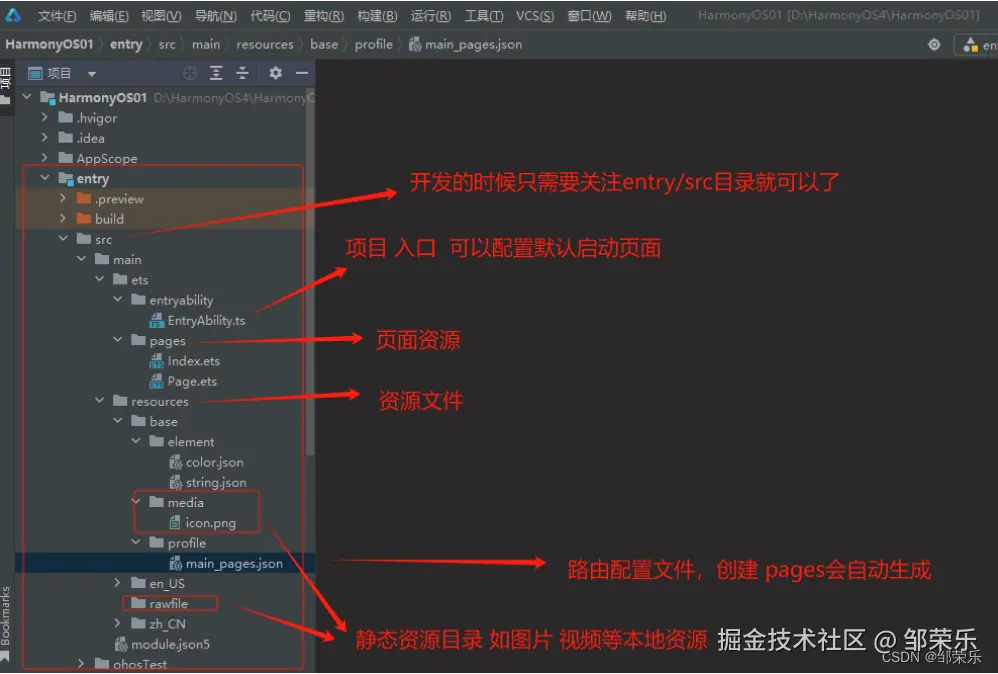This screenshot has width=998, height=674.
Task: Hide the project panel with minus icon
Action: (302, 73)
